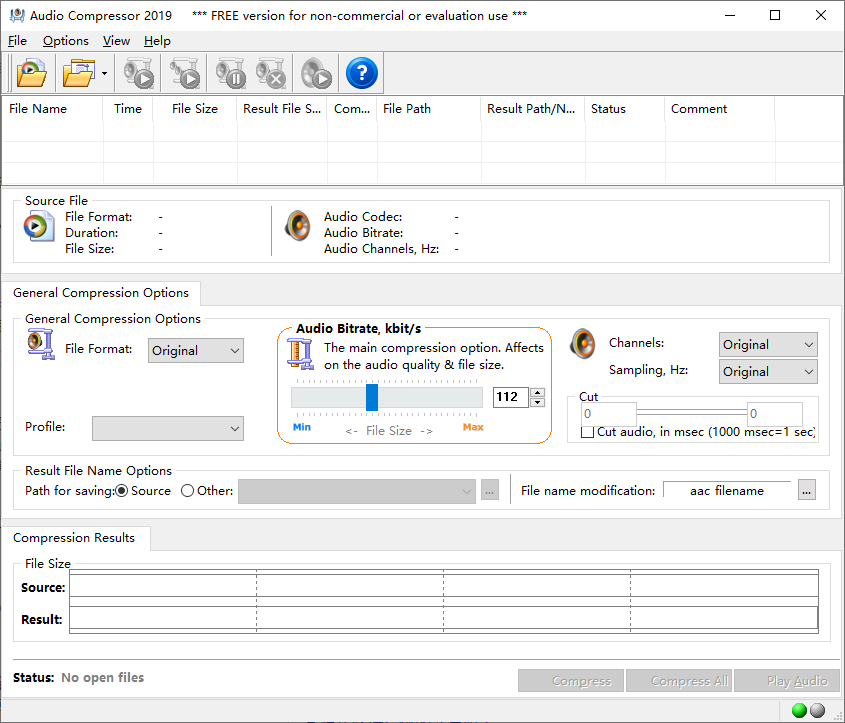The image size is (845, 723).
Task: Expand the Channels dropdown
Action: pos(768,344)
